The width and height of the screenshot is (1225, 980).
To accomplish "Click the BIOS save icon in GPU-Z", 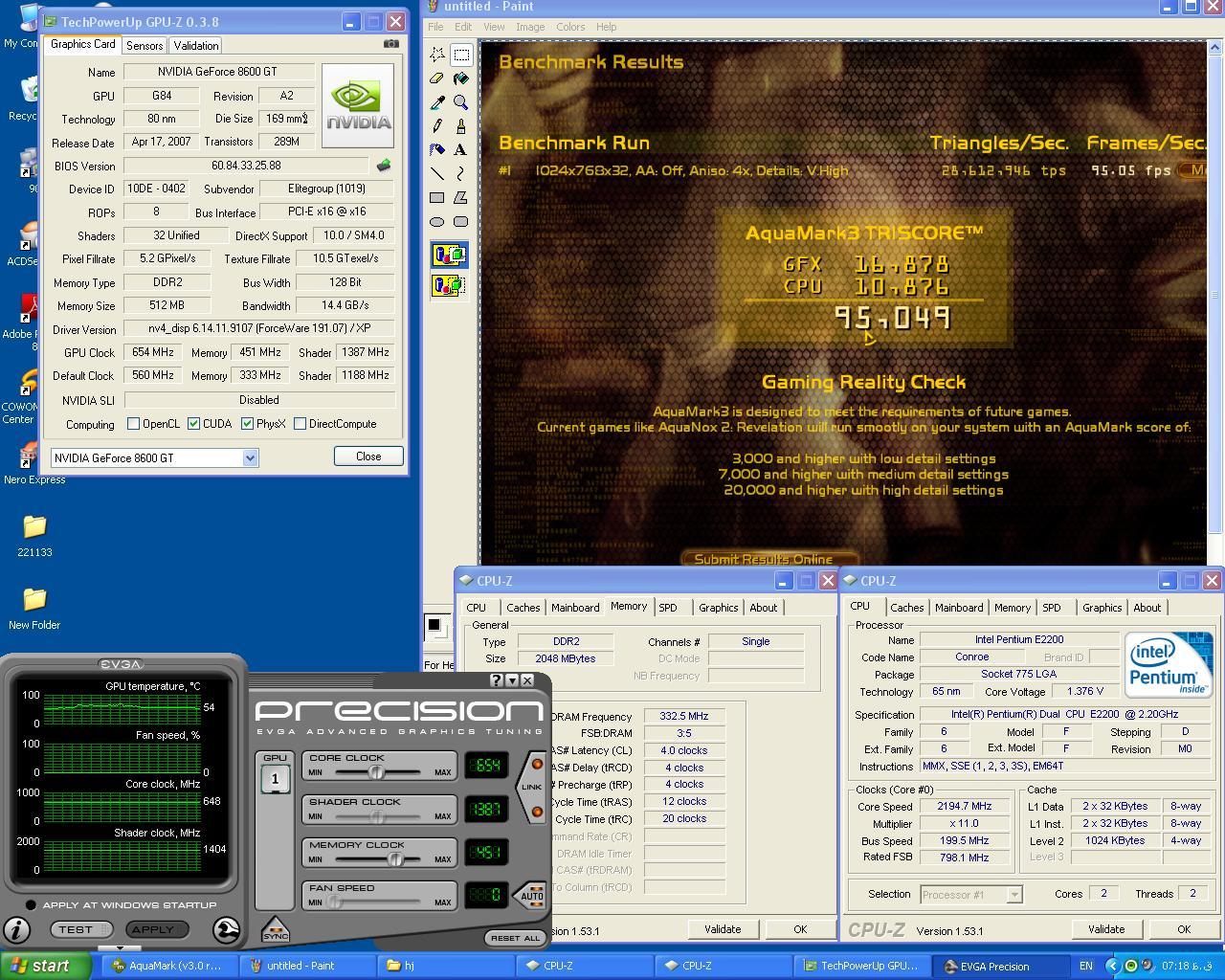I will pos(384,166).
